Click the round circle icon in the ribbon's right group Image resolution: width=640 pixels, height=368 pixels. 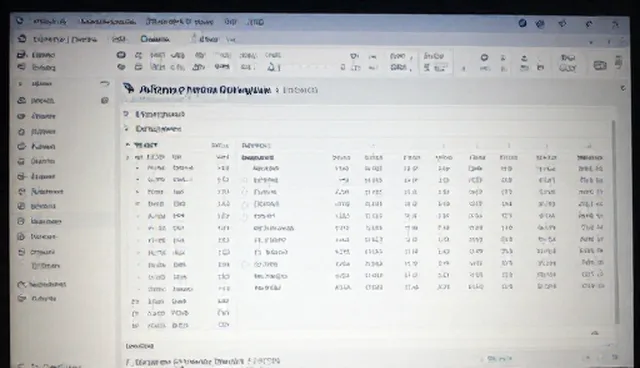484,58
